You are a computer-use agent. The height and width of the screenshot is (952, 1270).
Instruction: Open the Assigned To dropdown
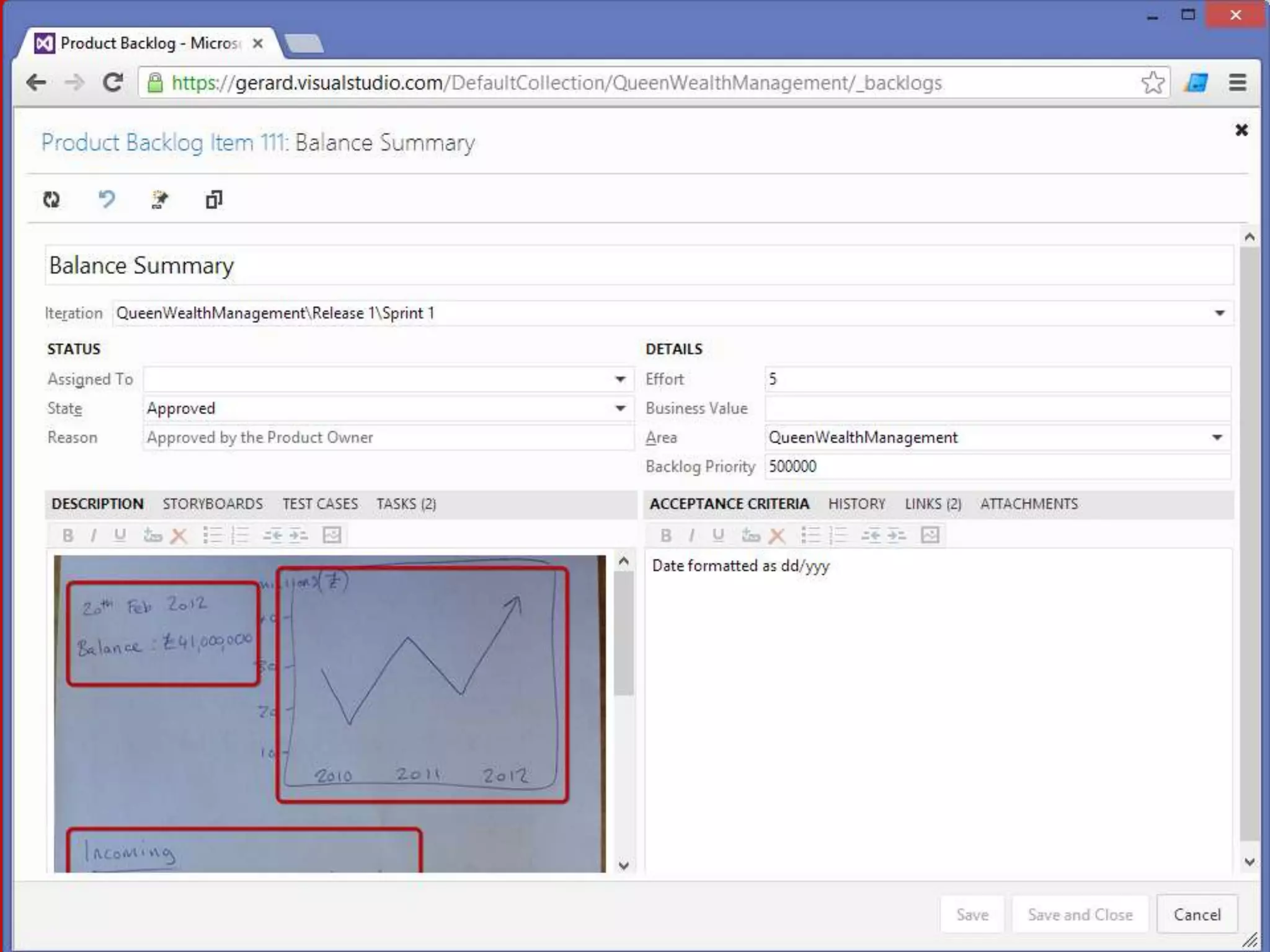point(619,379)
